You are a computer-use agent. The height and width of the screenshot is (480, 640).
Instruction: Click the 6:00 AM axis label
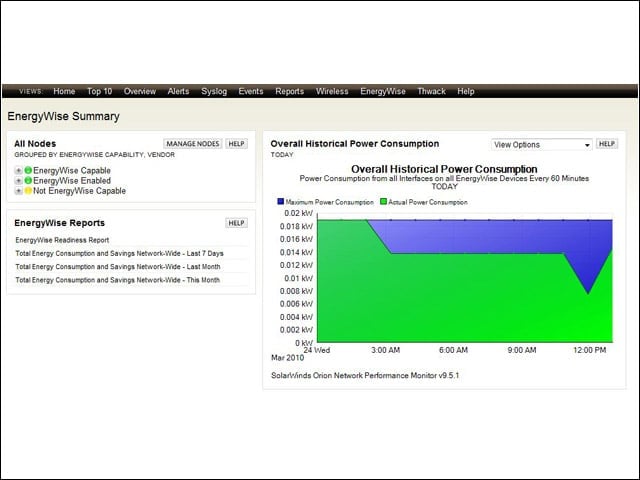[453, 350]
